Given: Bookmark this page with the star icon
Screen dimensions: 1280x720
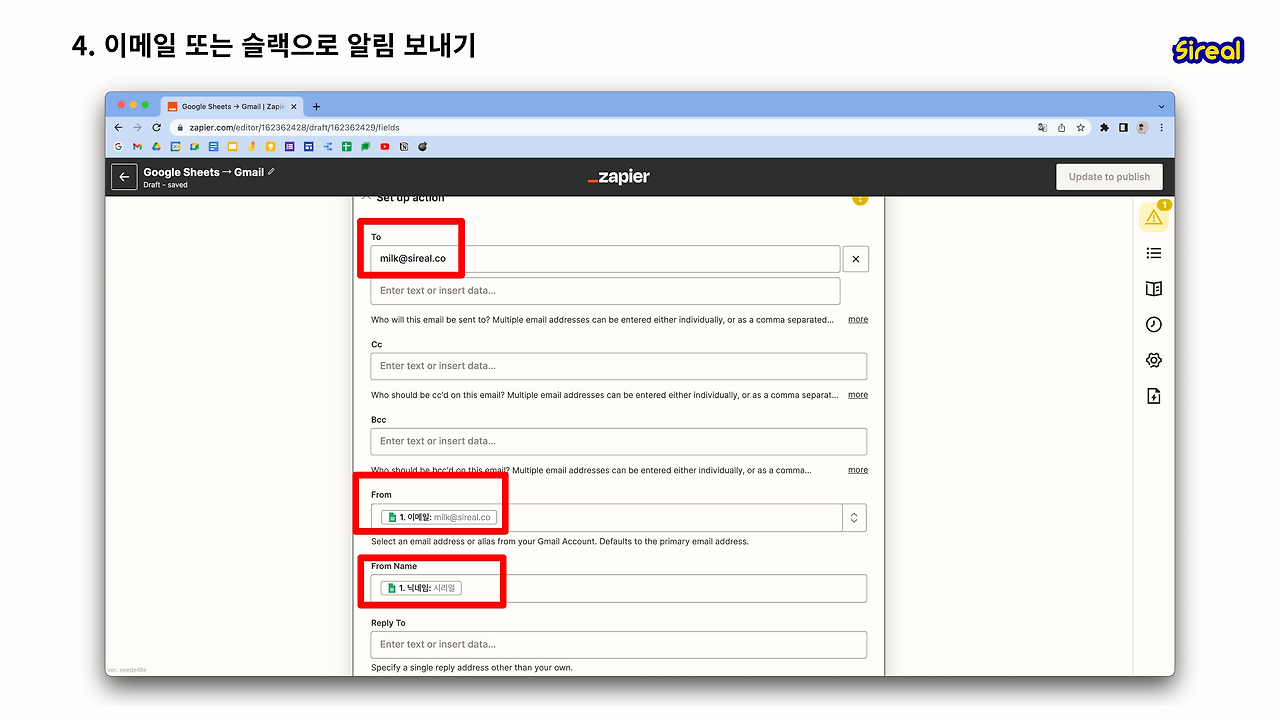Looking at the screenshot, I should 1080,128.
